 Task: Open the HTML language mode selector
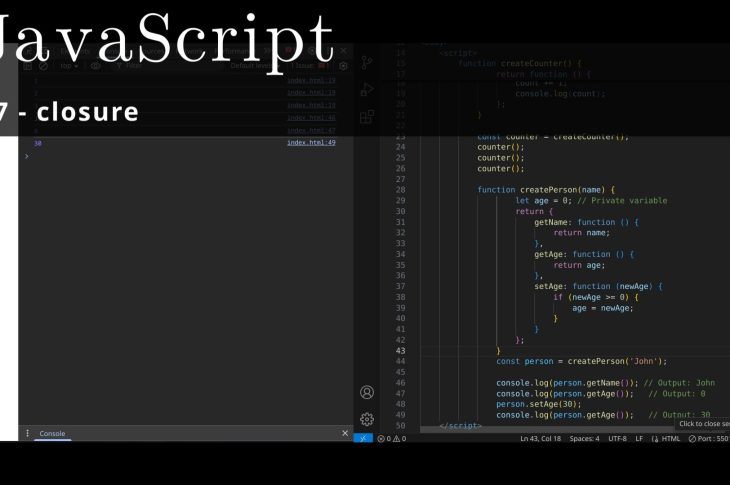[x=665, y=438]
